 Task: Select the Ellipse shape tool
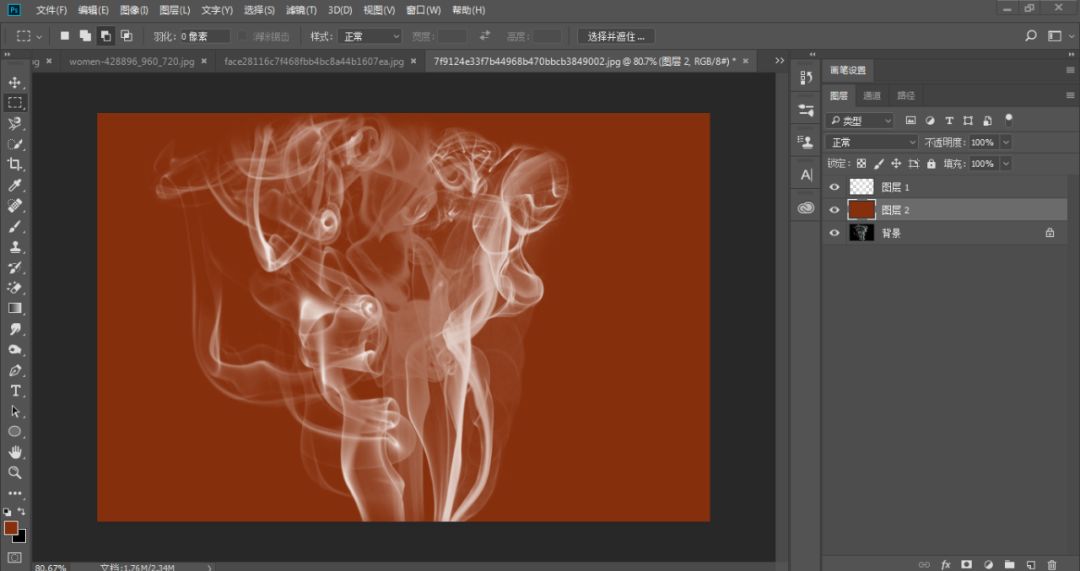click(x=14, y=431)
